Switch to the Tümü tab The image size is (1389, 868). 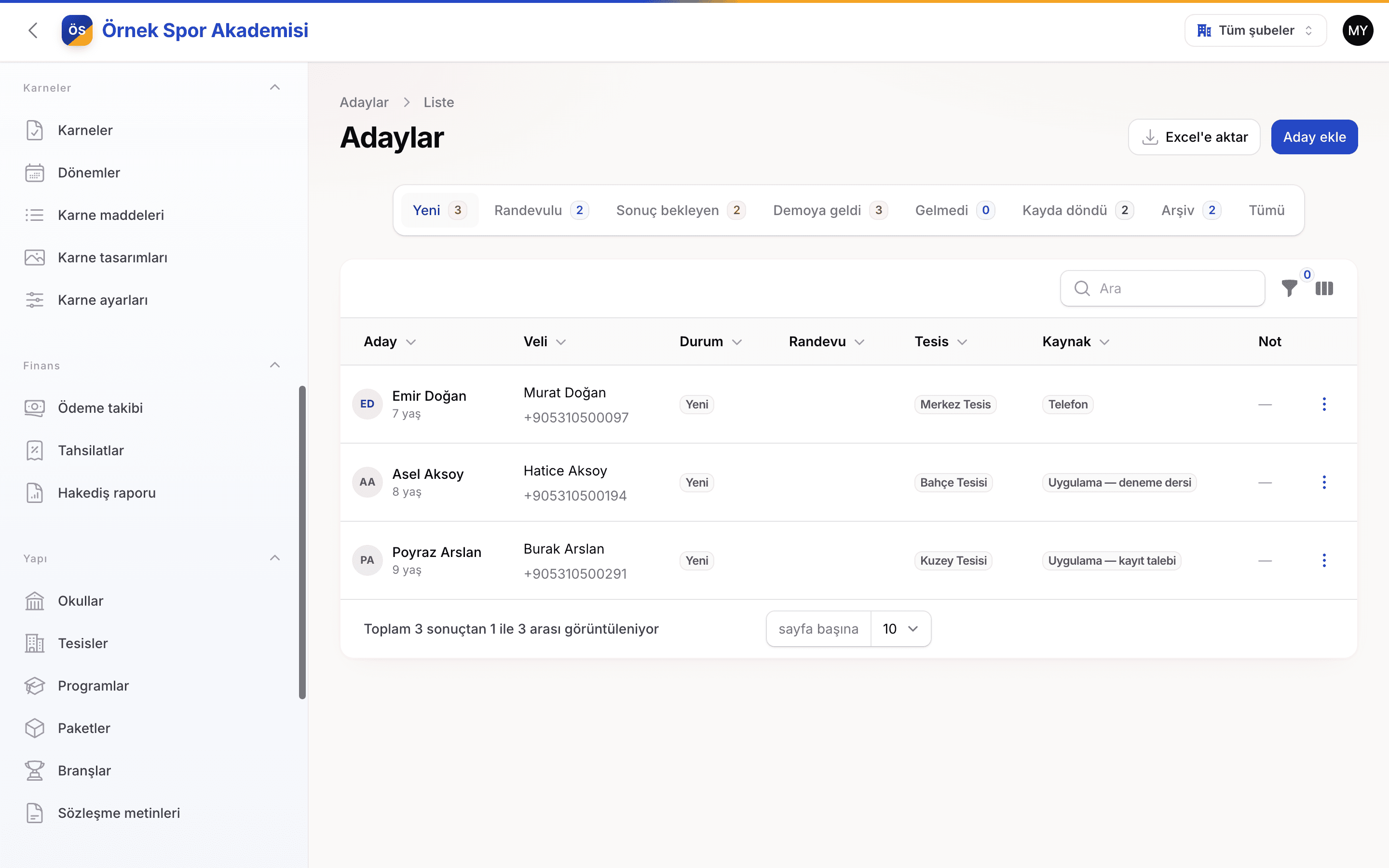tap(1266, 210)
